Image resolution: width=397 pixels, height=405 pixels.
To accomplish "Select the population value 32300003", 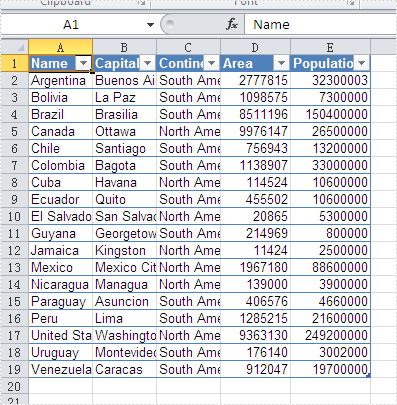I will 330,80.
